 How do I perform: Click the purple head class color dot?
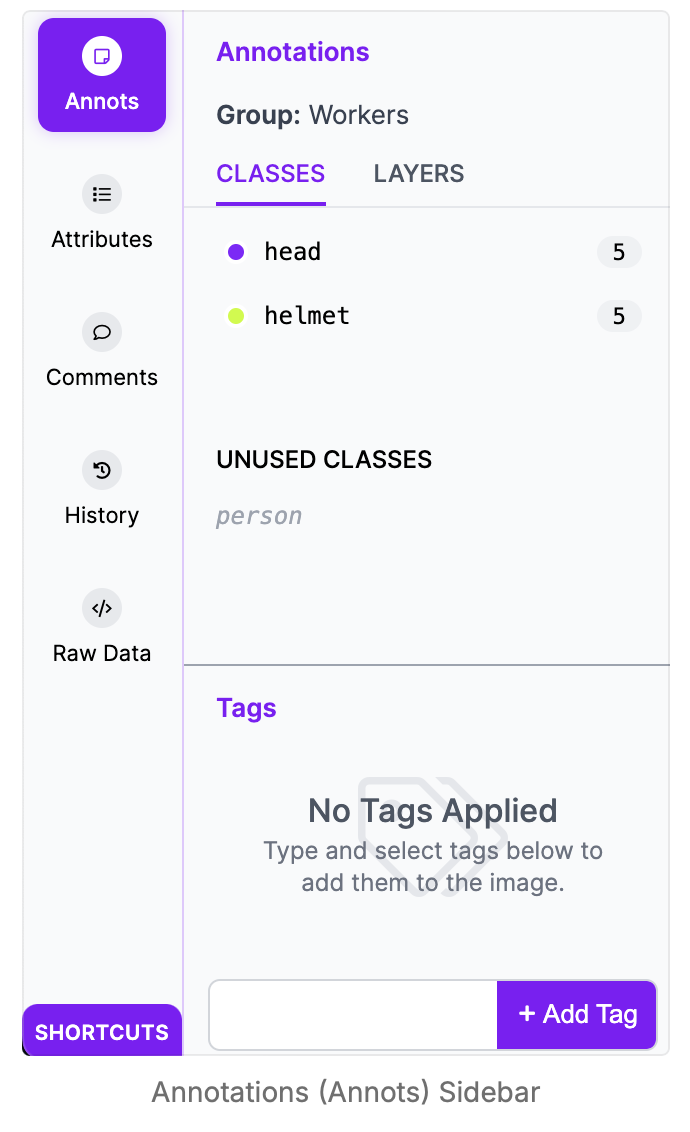236,252
